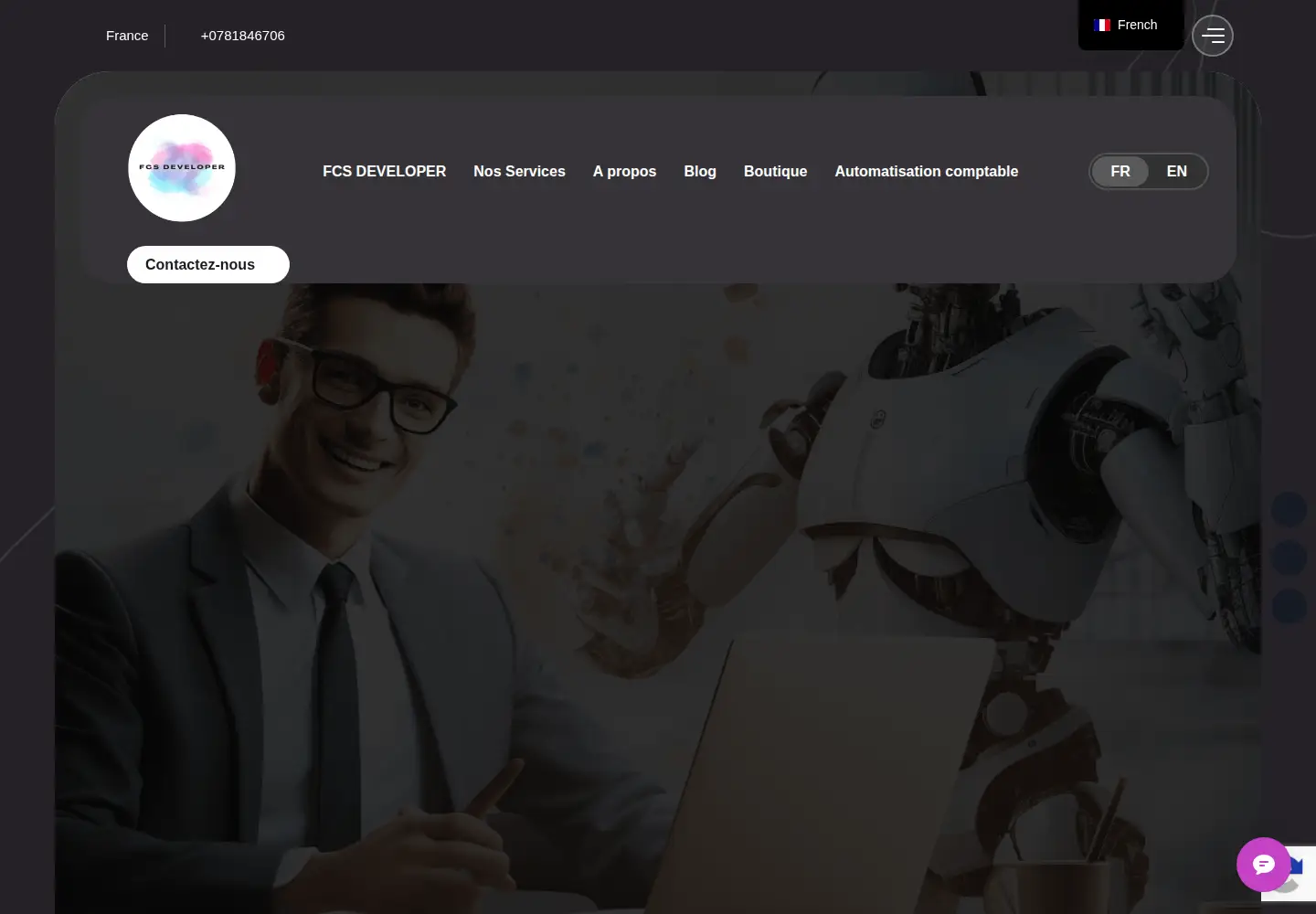This screenshot has width=1316, height=914.
Task: Click the phone number +0781846706
Action: 243,36
